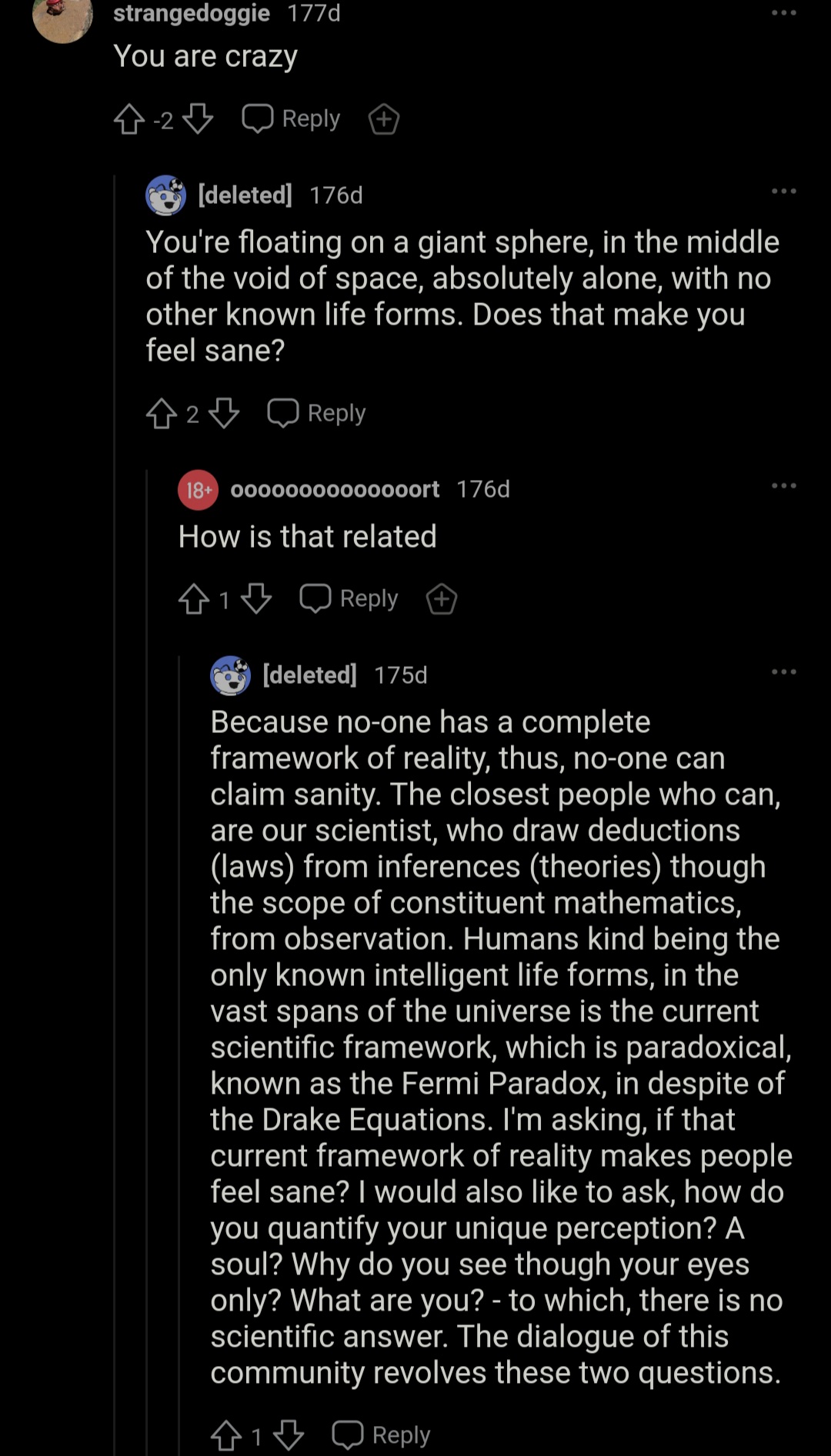The image size is (831, 1456).
Task: Downvote strangedoggie's "You are crazy" comment
Action: pos(198,119)
